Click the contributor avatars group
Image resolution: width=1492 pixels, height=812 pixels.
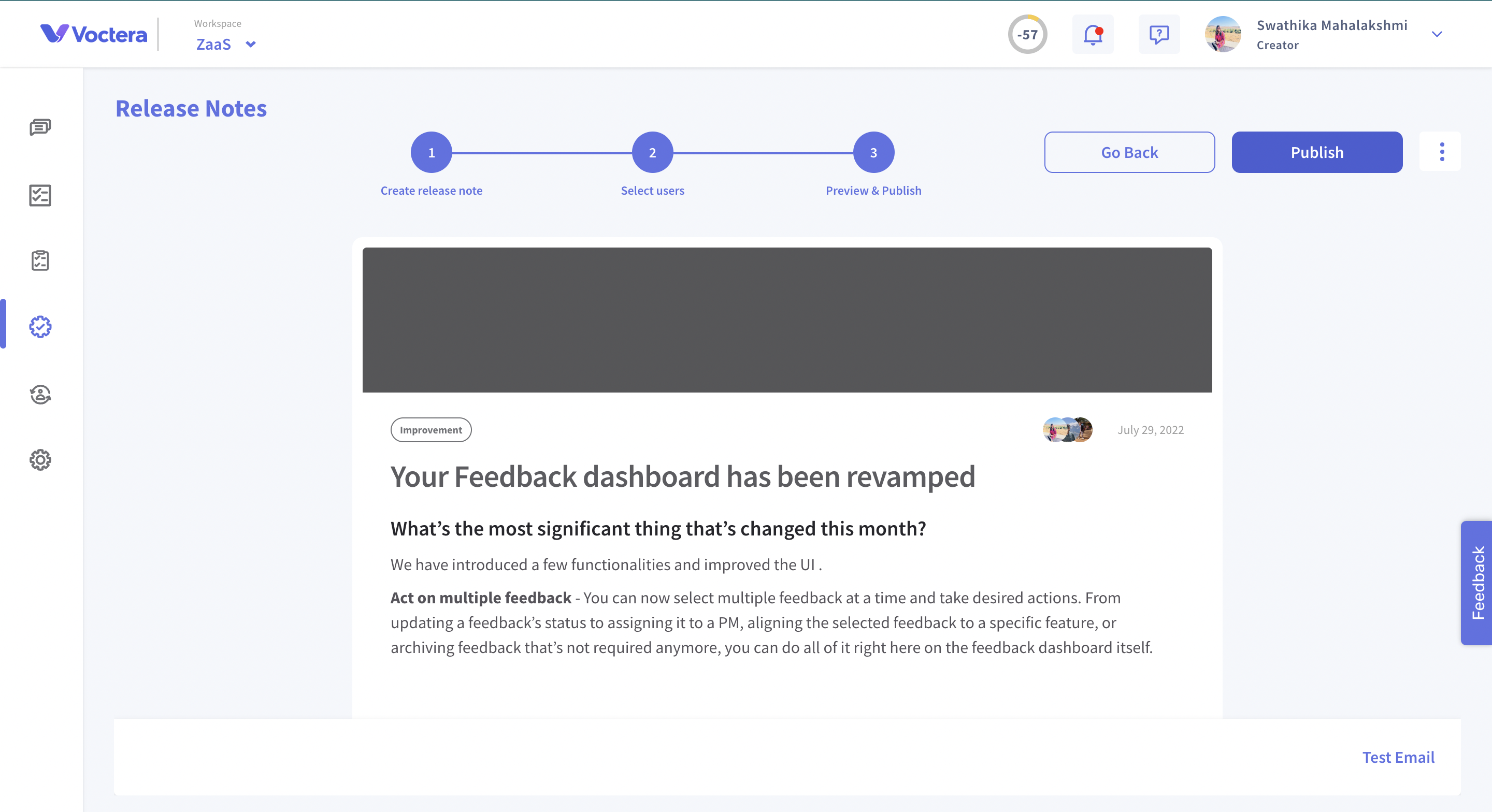(x=1067, y=430)
